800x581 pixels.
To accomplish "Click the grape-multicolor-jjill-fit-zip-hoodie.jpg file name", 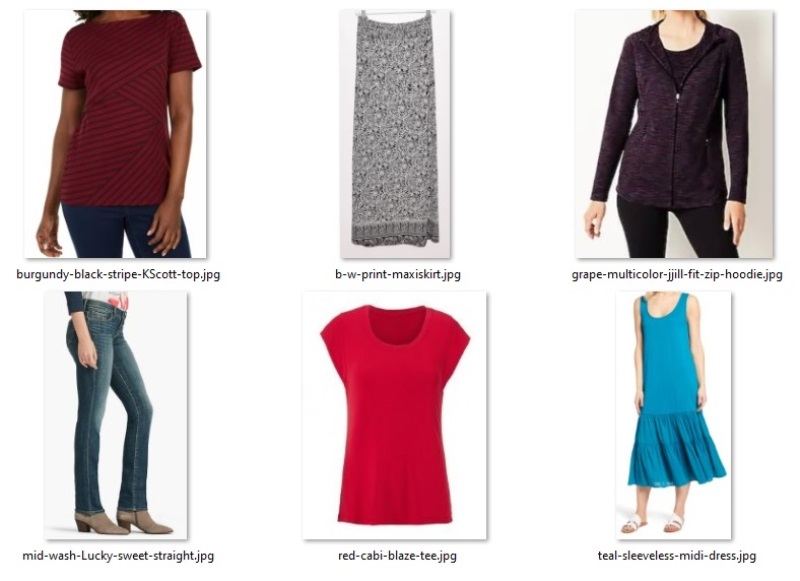I will (677, 274).
